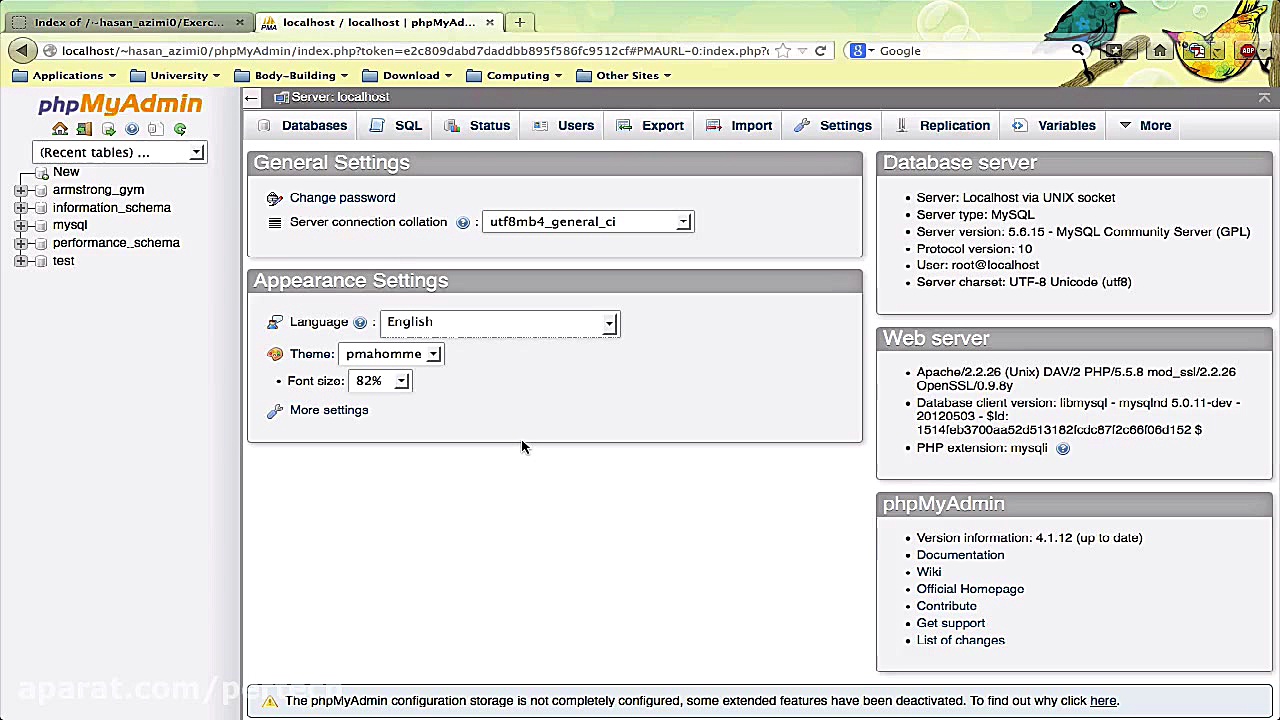
Task: Open the Theme dropdown showing pmahomme
Action: (391, 354)
